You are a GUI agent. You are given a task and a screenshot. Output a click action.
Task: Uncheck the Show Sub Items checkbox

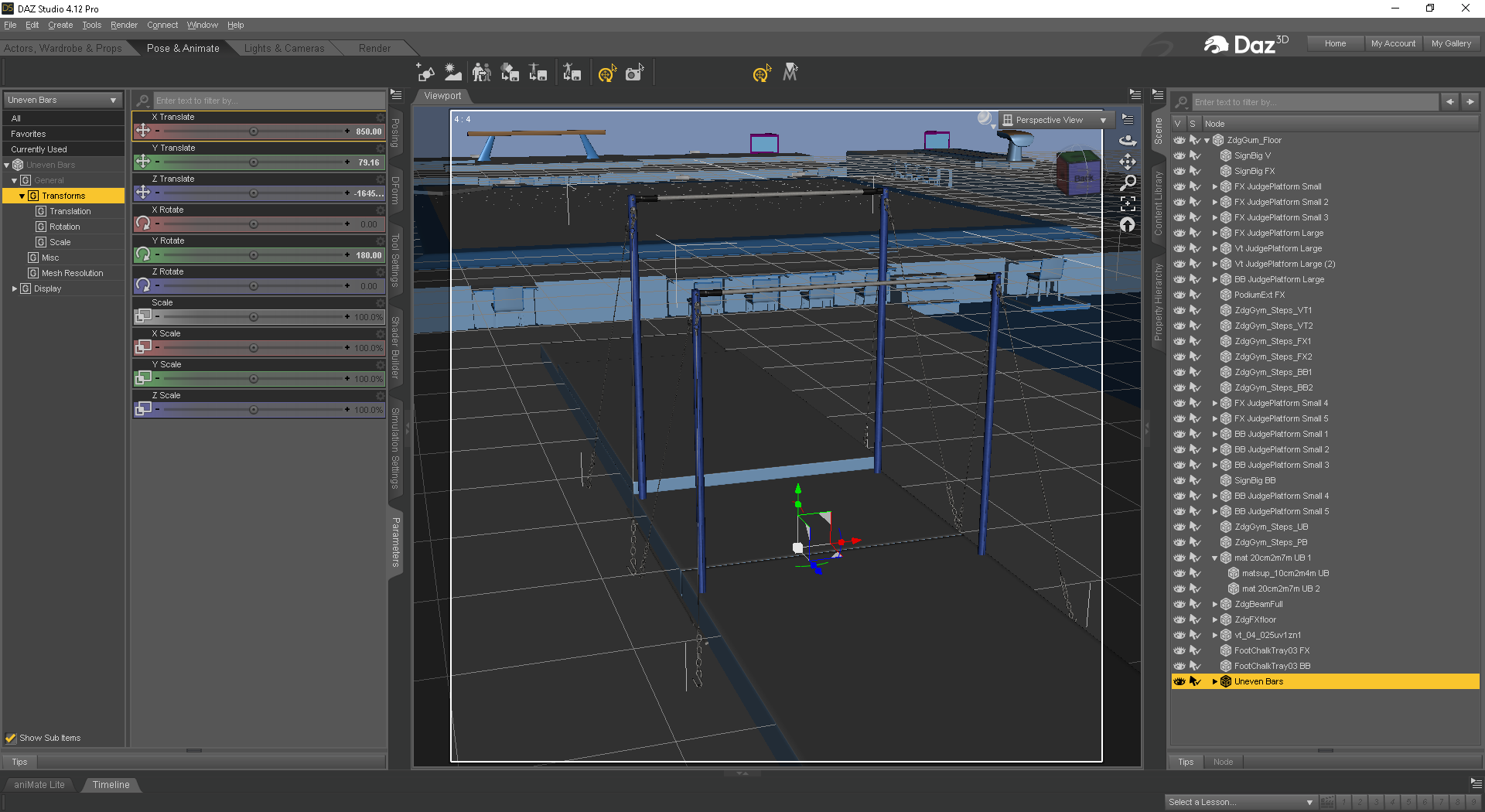(x=11, y=738)
